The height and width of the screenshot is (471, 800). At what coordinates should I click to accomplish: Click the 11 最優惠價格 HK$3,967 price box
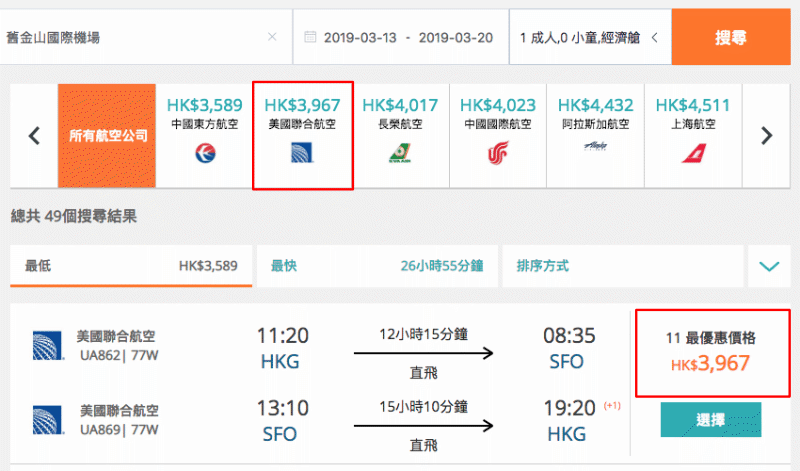[712, 353]
